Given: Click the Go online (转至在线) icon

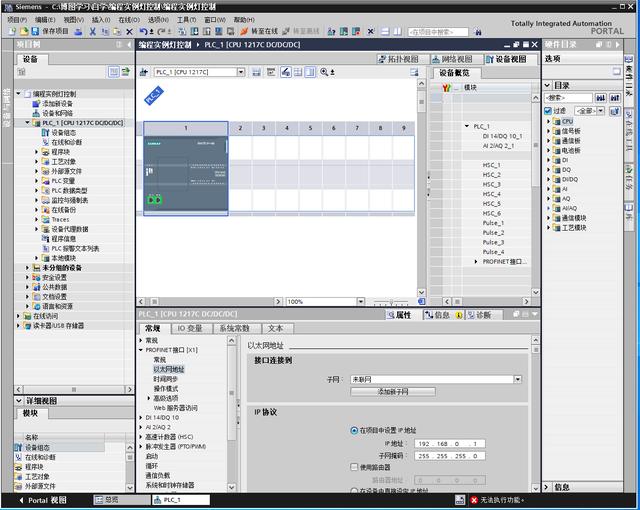Looking at the screenshot, I should tap(244, 31).
